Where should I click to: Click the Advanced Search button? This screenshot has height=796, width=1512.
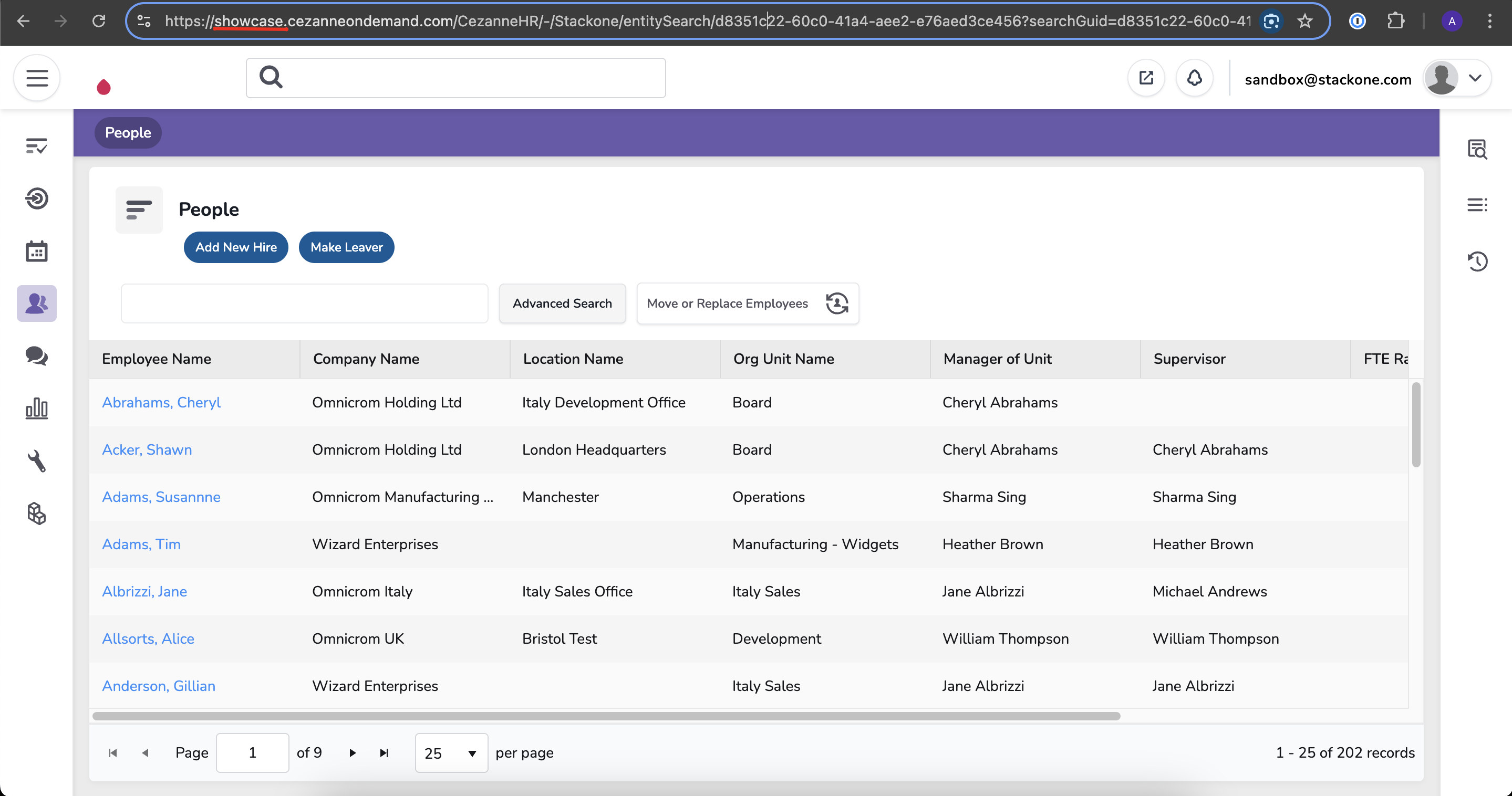click(x=562, y=303)
